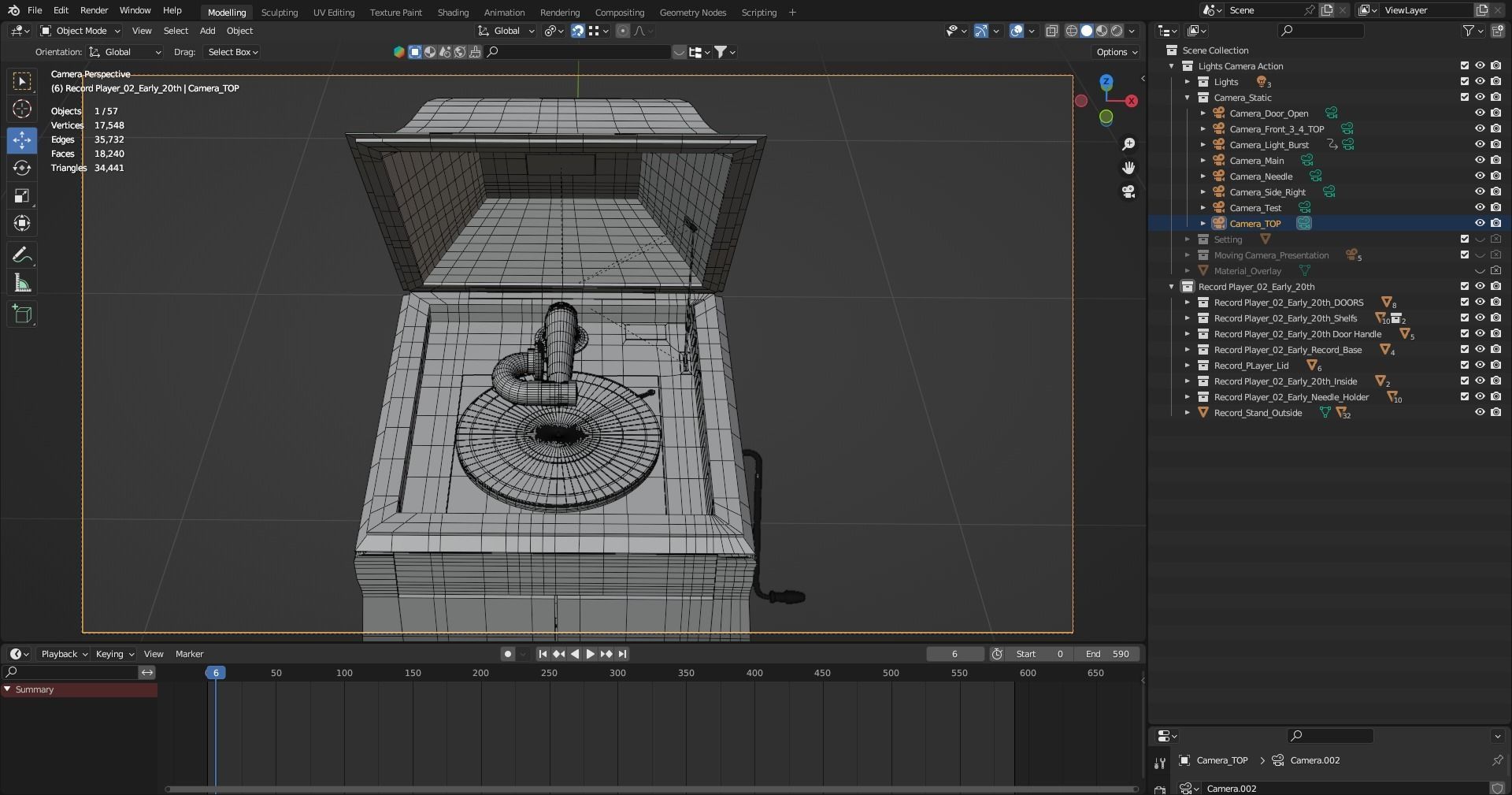Hide Camera_Main in the viewport
1512x795 pixels.
click(1480, 160)
